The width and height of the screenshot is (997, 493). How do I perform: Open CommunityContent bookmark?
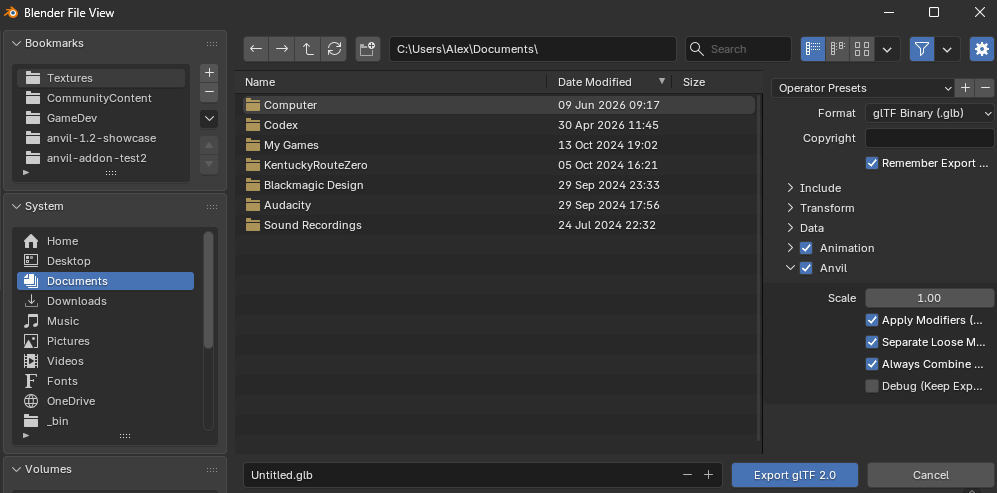(x=101, y=98)
